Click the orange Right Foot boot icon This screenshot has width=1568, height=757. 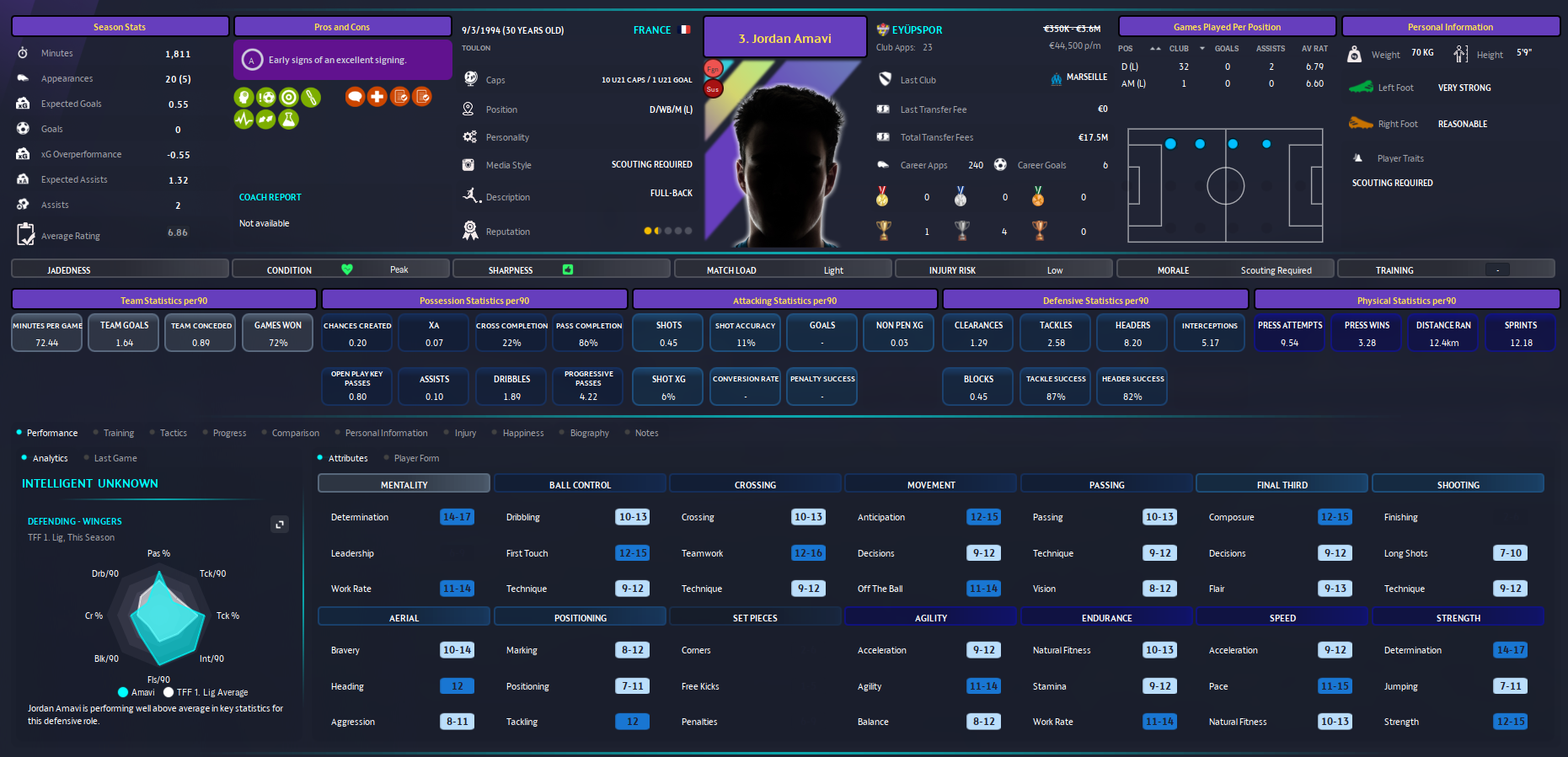click(1361, 123)
